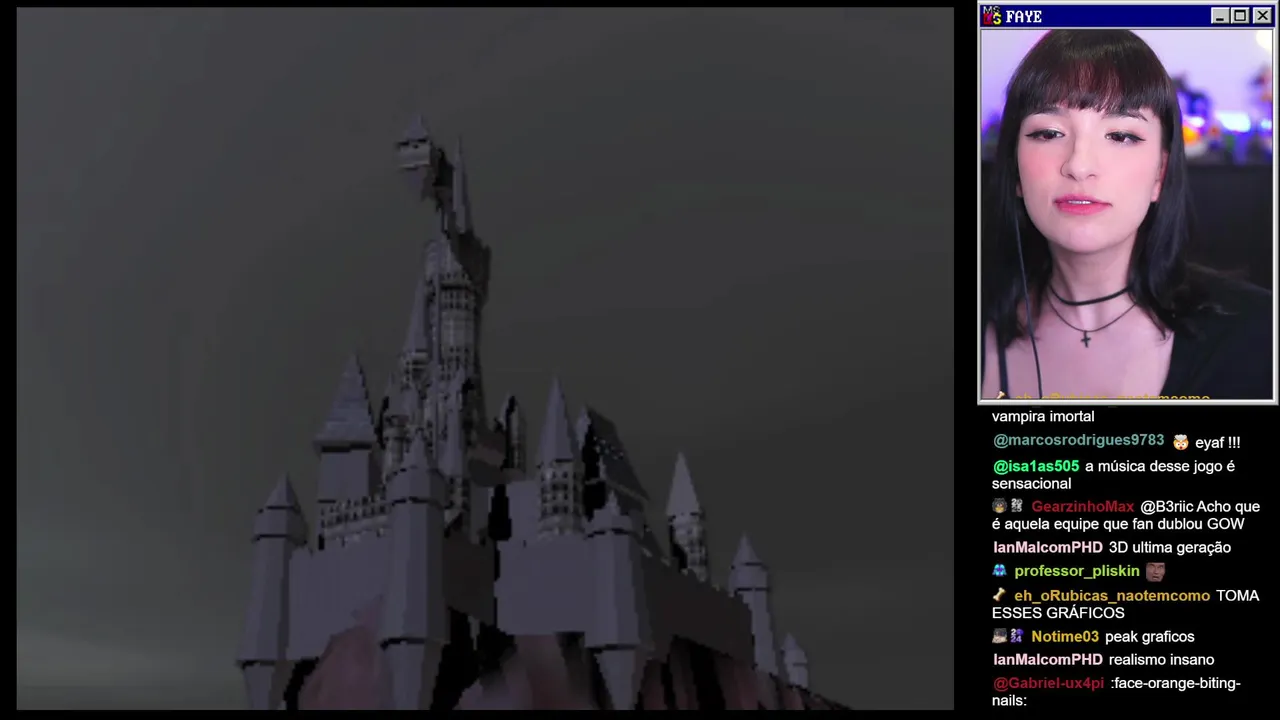Click the emoji after marcosrodrigues9783's name

(1180, 442)
